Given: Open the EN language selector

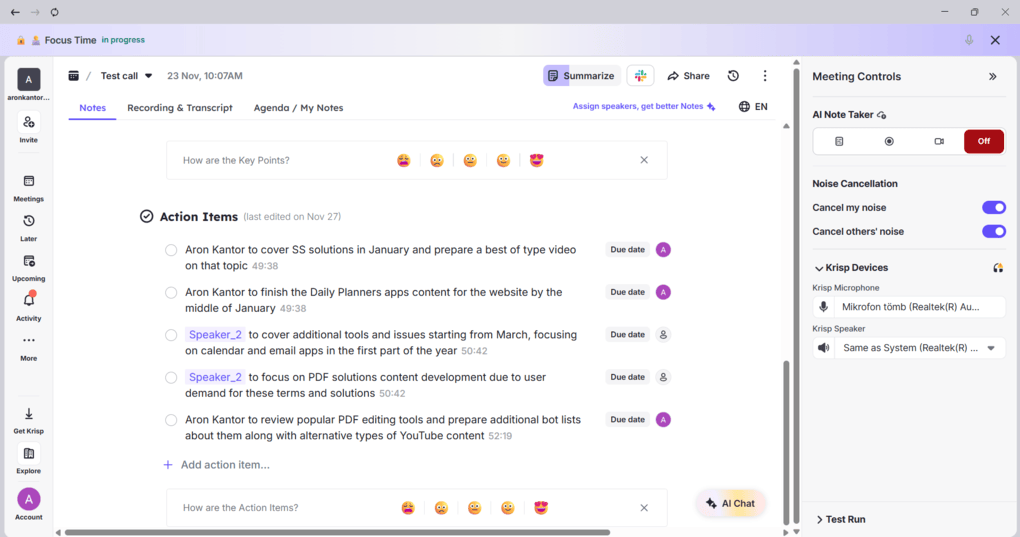Looking at the screenshot, I should tap(753, 107).
